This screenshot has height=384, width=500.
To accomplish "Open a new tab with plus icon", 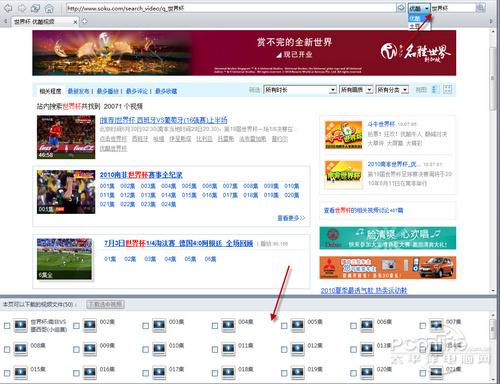I will pos(85,21).
